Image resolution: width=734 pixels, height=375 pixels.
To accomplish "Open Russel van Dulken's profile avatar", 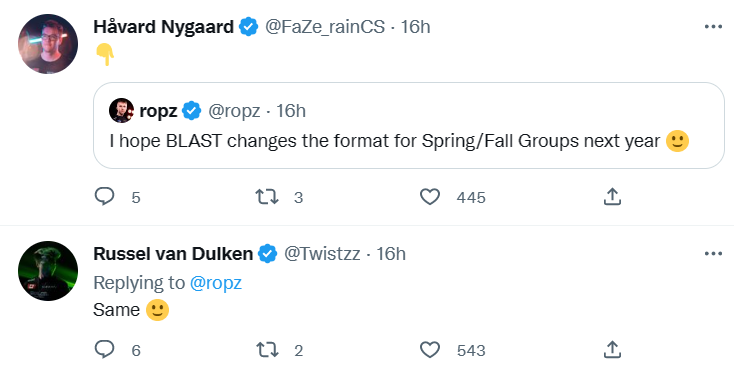I will (48, 271).
